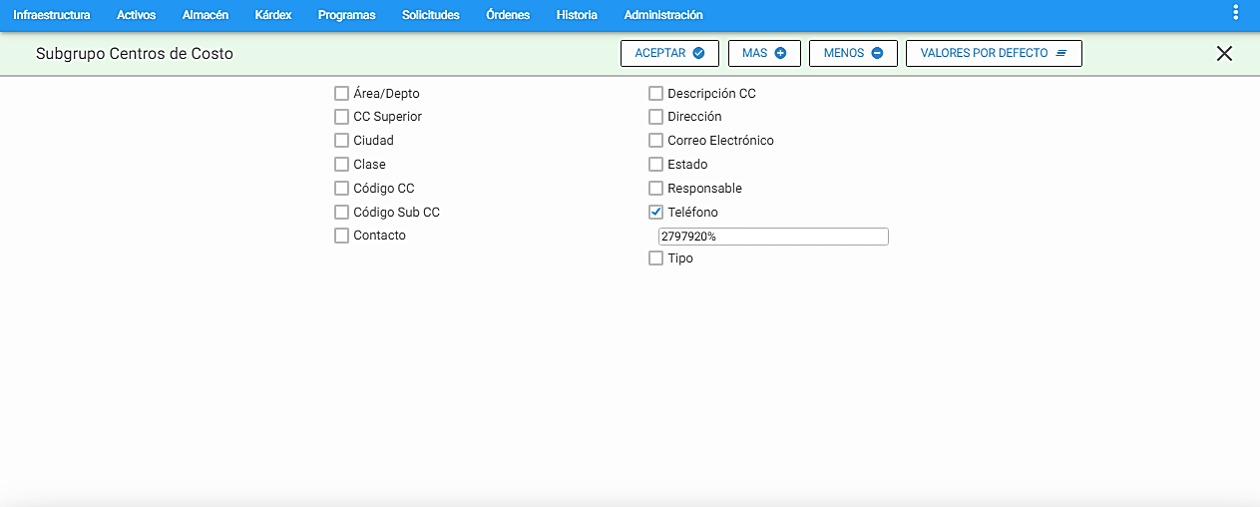Enable the Contacto checkbox
Viewport: 1260px width, 507px height.
tap(342, 236)
